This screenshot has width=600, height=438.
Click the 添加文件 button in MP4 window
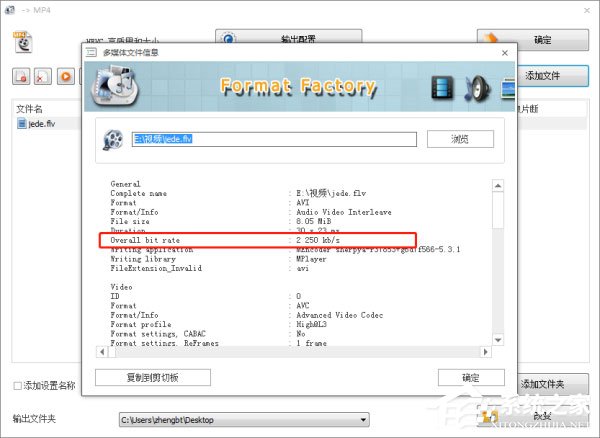[553, 76]
